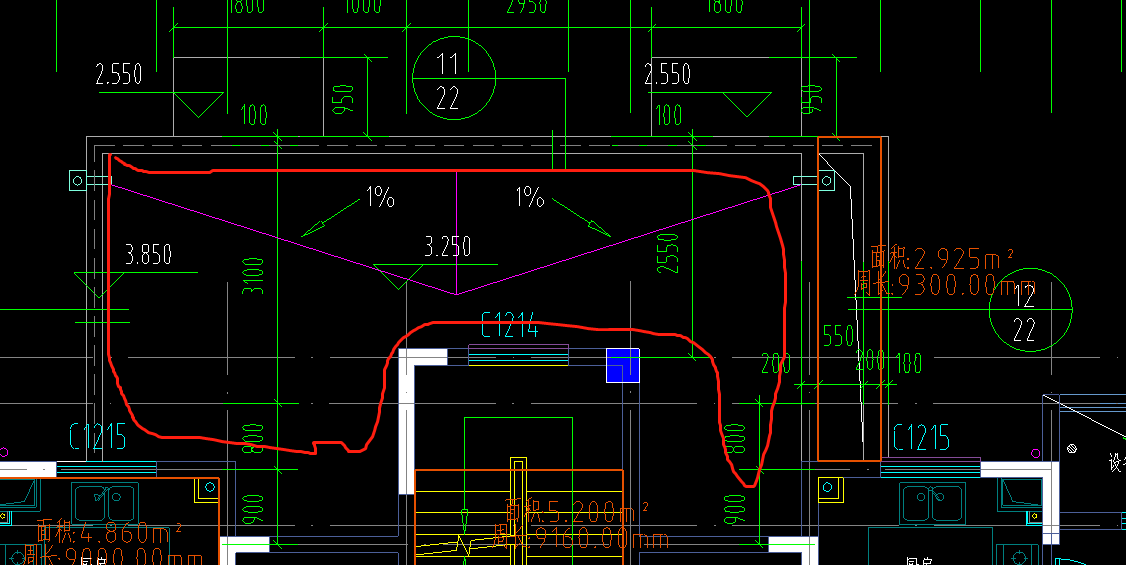Viewport: 1126px width, 565px height.
Task: Pick the 3.850 elevation text
Action: pos(149,254)
